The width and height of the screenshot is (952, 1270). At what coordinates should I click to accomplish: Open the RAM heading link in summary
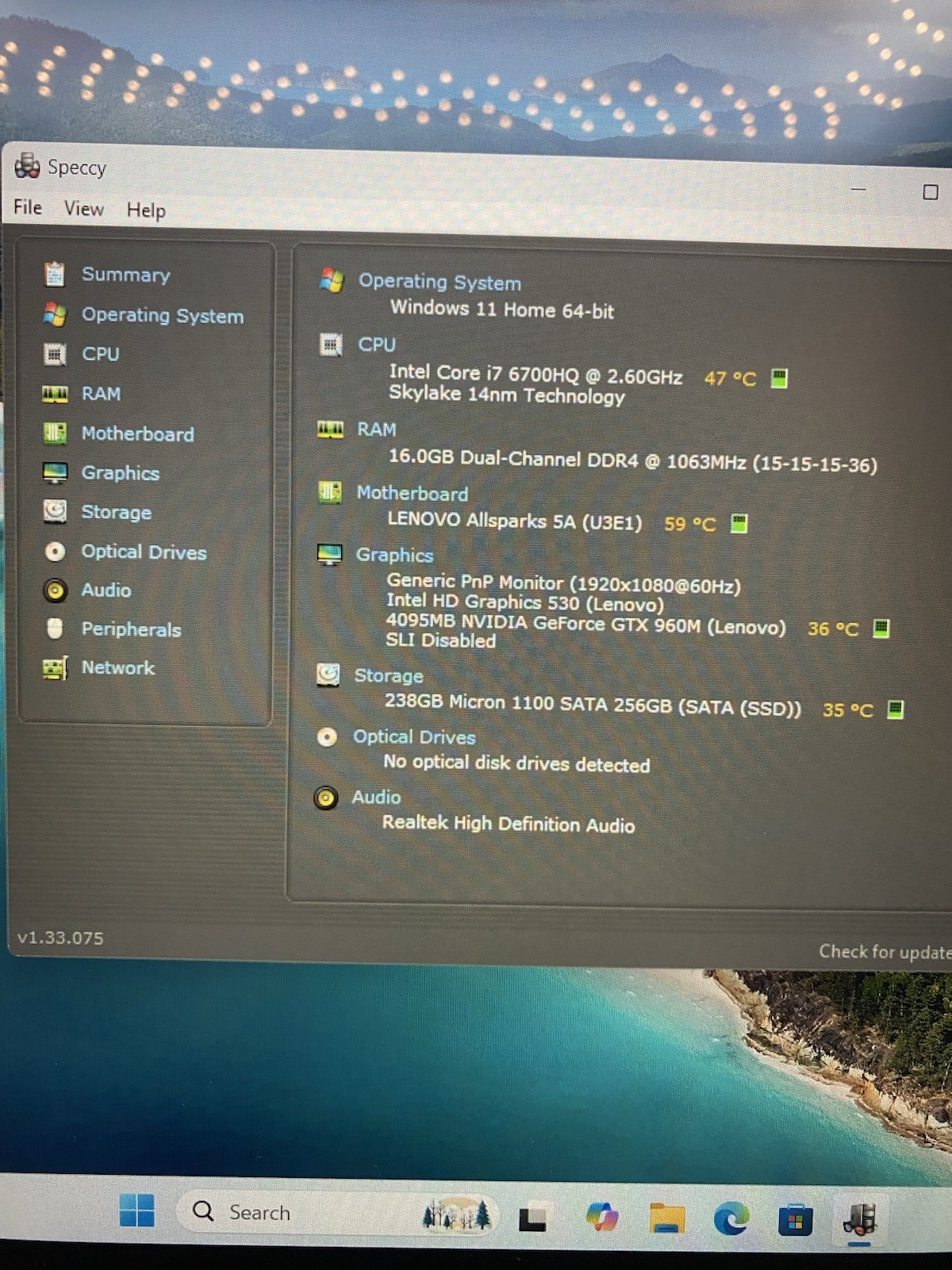click(x=377, y=429)
